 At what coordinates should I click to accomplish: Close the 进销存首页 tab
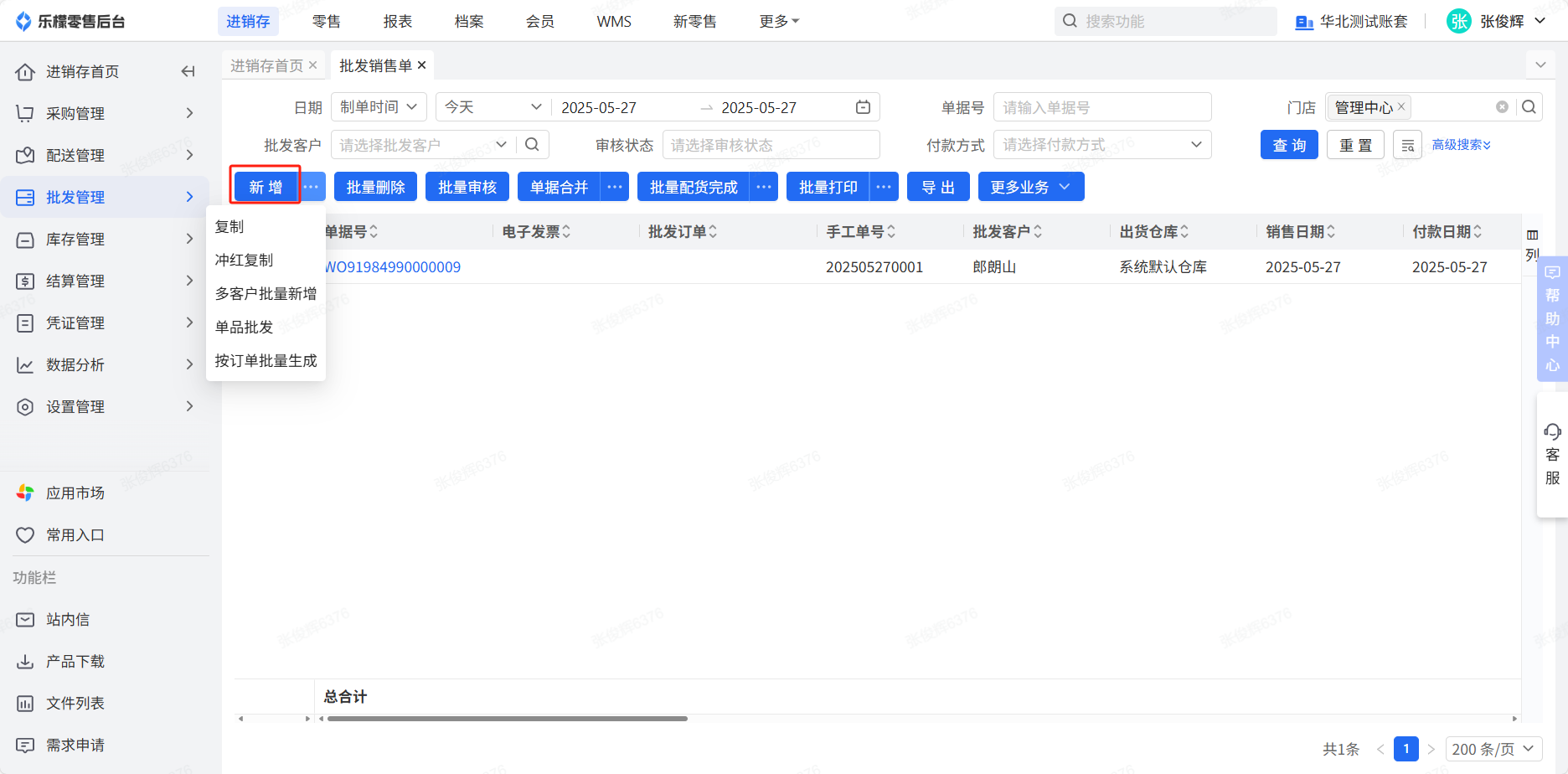pyautogui.click(x=312, y=65)
